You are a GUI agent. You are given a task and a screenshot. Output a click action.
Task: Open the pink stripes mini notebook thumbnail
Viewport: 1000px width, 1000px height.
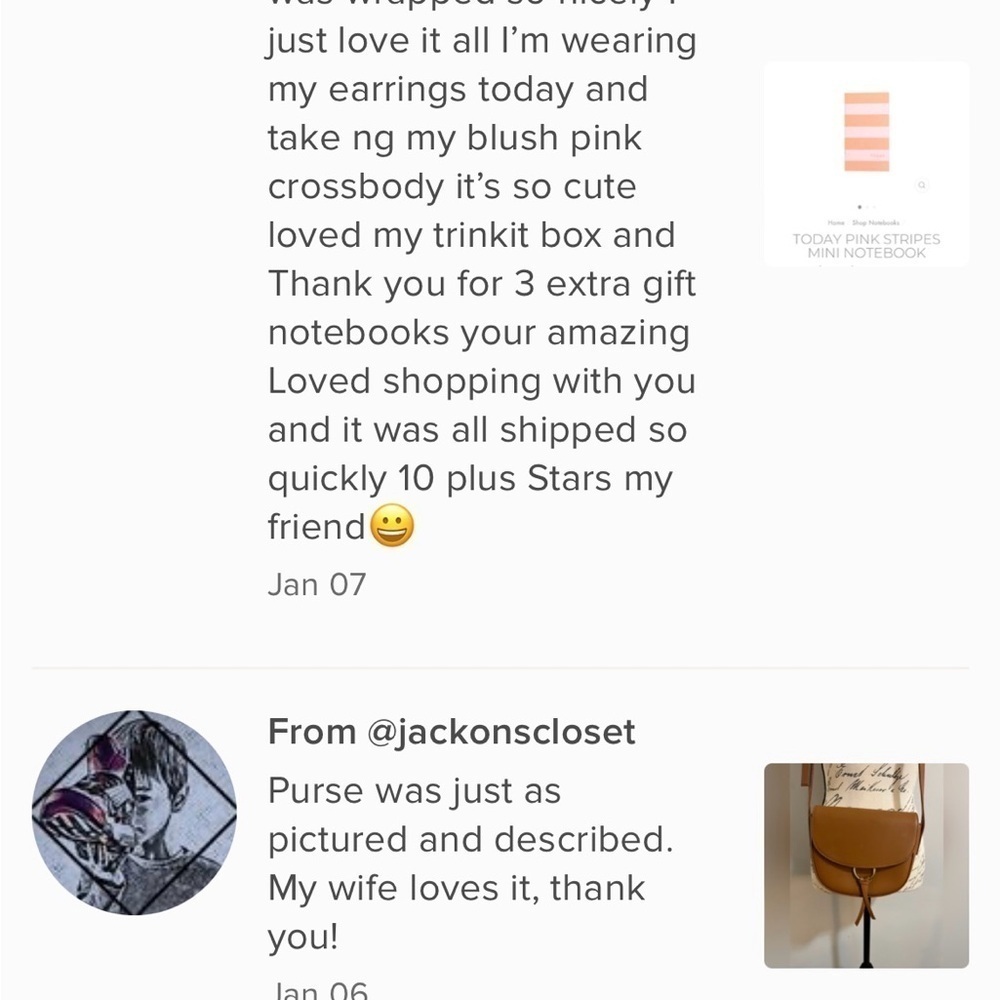[866, 164]
